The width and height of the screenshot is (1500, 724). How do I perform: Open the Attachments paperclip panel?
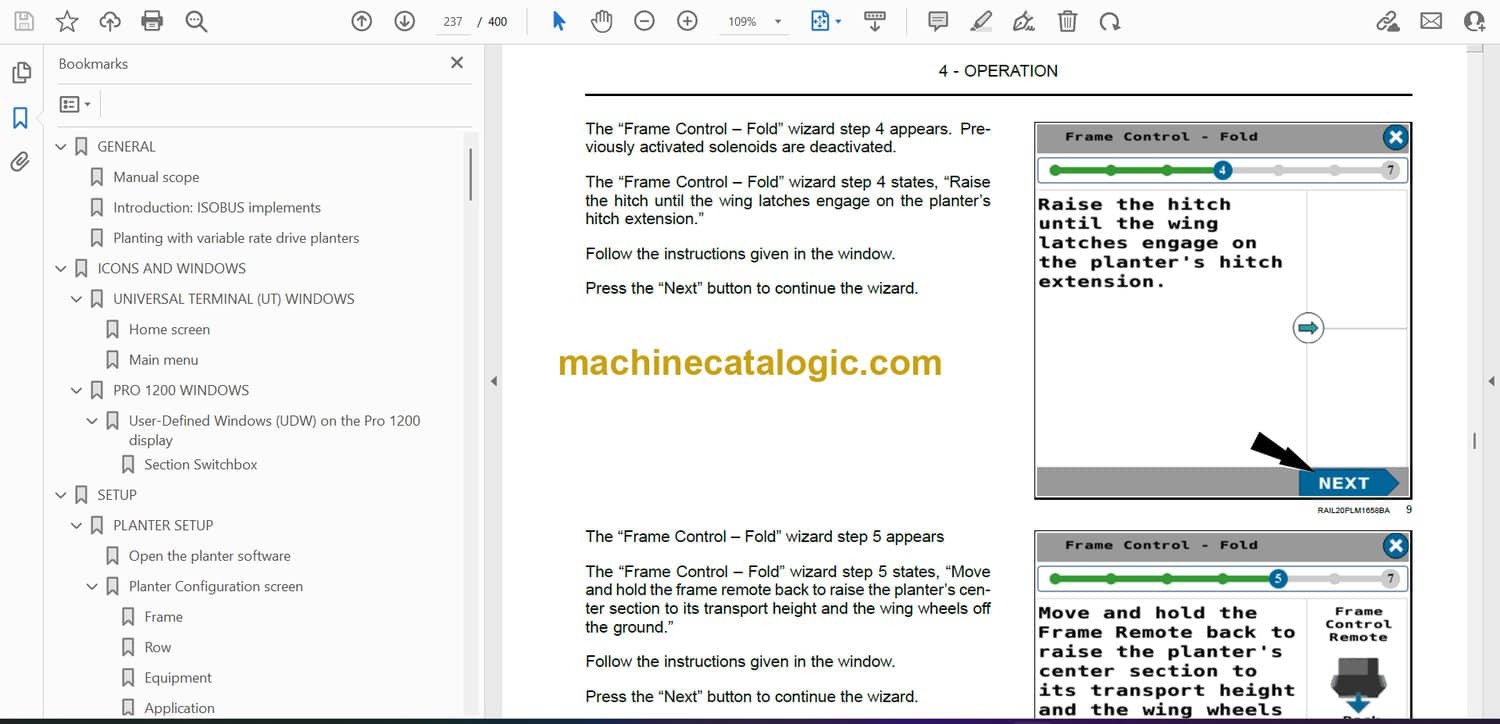pos(20,162)
